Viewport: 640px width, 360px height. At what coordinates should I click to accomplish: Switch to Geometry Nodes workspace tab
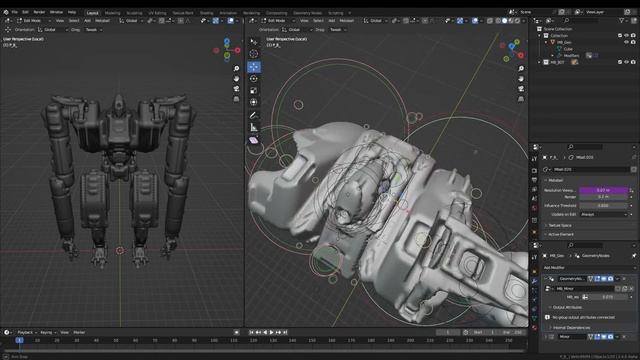tap(307, 13)
